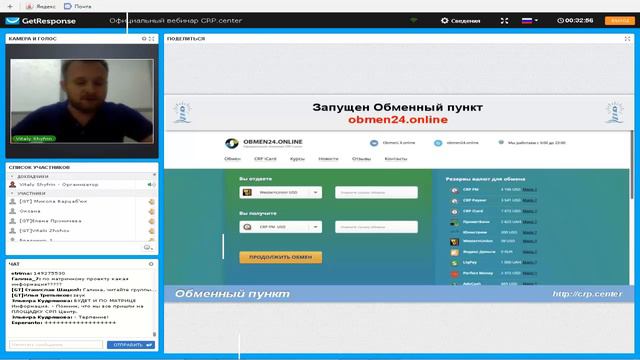Click the presenter webcam video
The width and height of the screenshot is (640, 360).
[x=82, y=101]
